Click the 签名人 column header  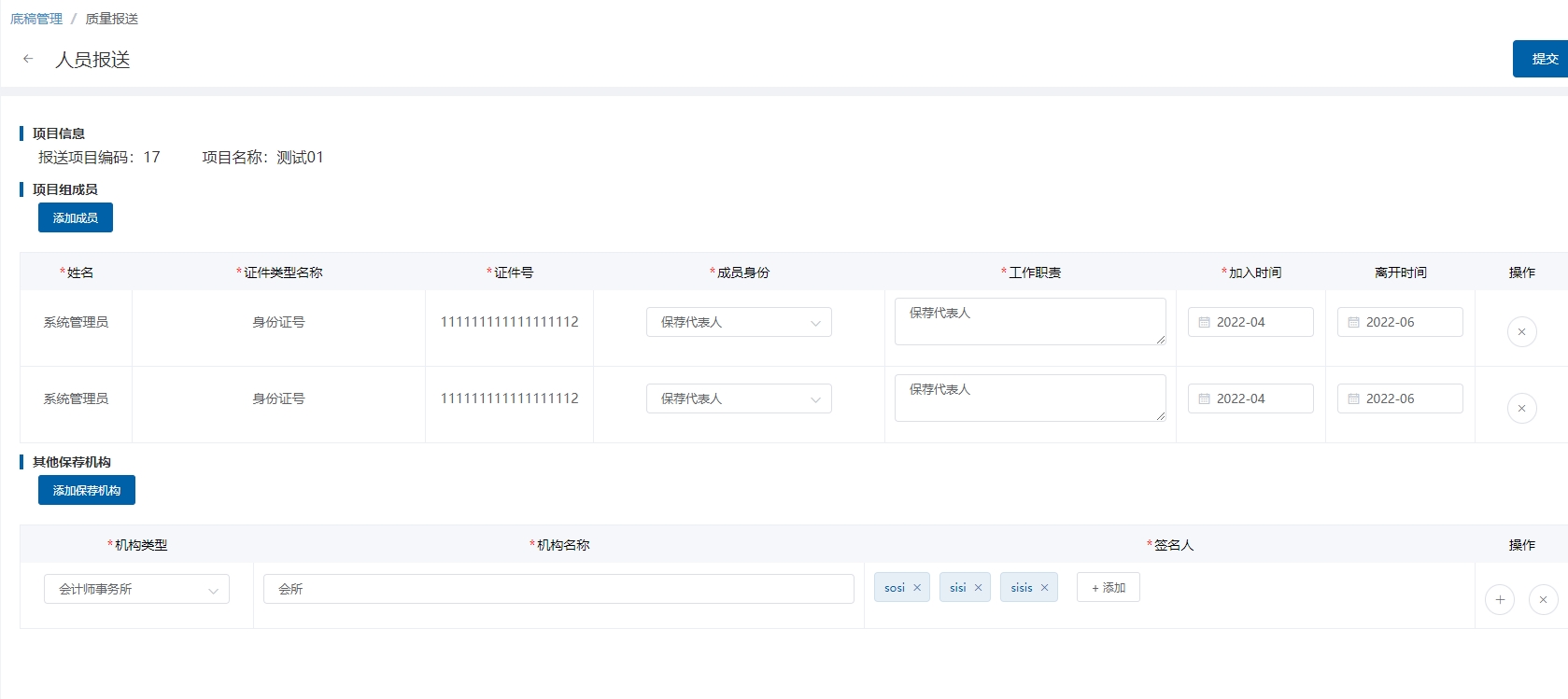pos(1170,545)
